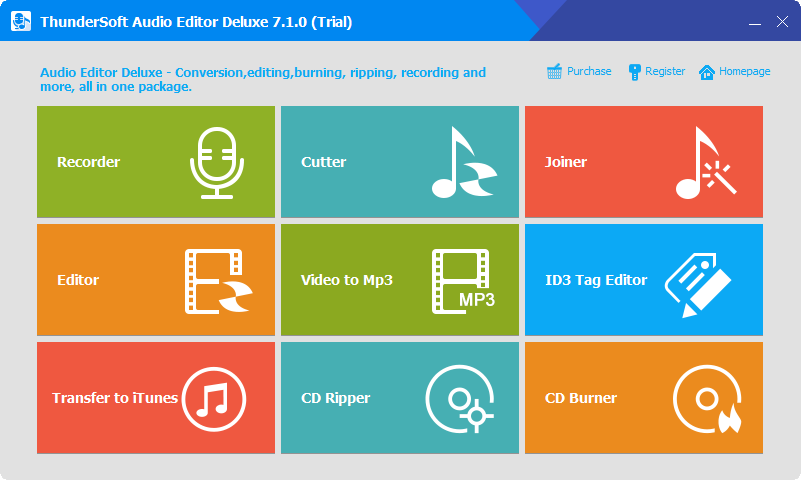Screen dimensions: 801x480
Task: Click the Recorder microphone icon
Action: click(217, 162)
